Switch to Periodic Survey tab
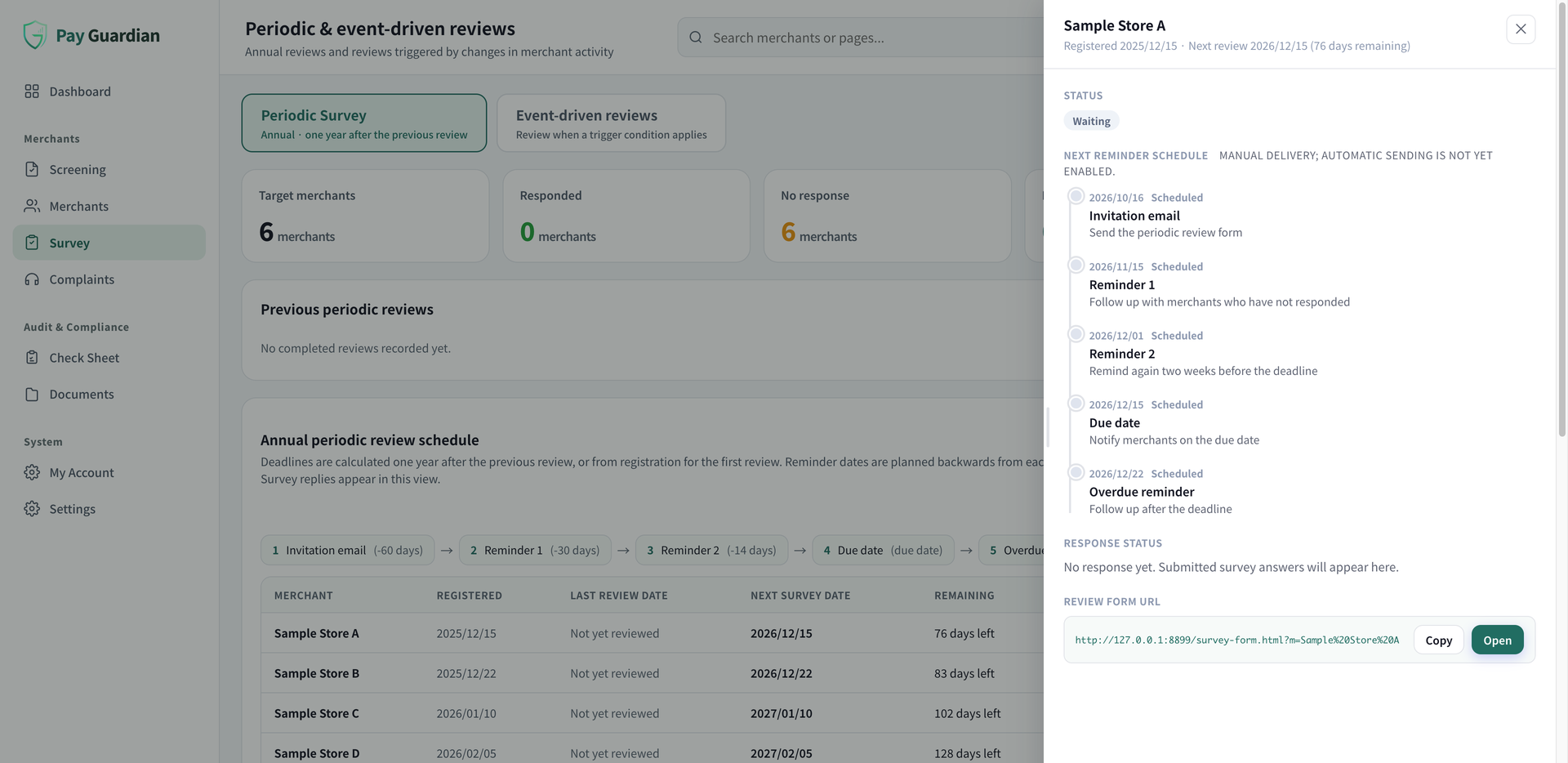Screen dimensions: 1568x763 pos(364,123)
